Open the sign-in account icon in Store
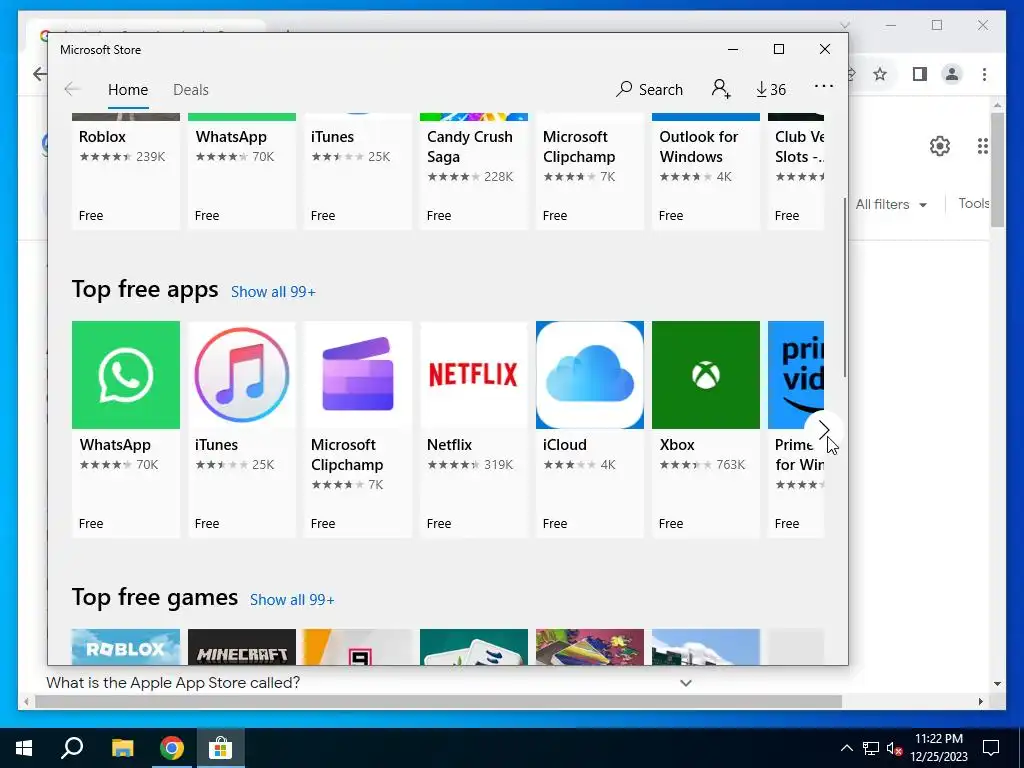 pyautogui.click(x=721, y=89)
